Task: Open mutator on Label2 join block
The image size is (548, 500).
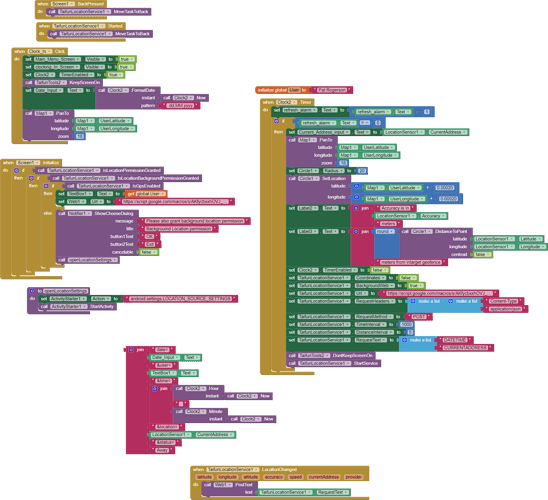Action: (356, 208)
